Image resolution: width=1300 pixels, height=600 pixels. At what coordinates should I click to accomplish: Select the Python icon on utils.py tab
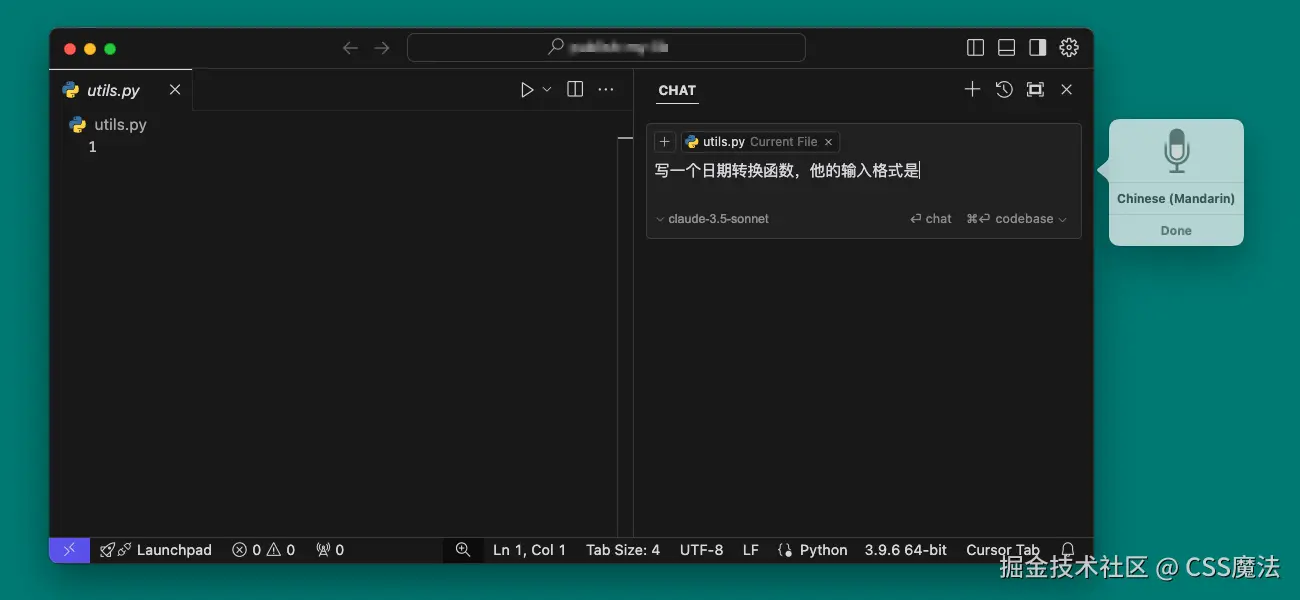coord(69,89)
